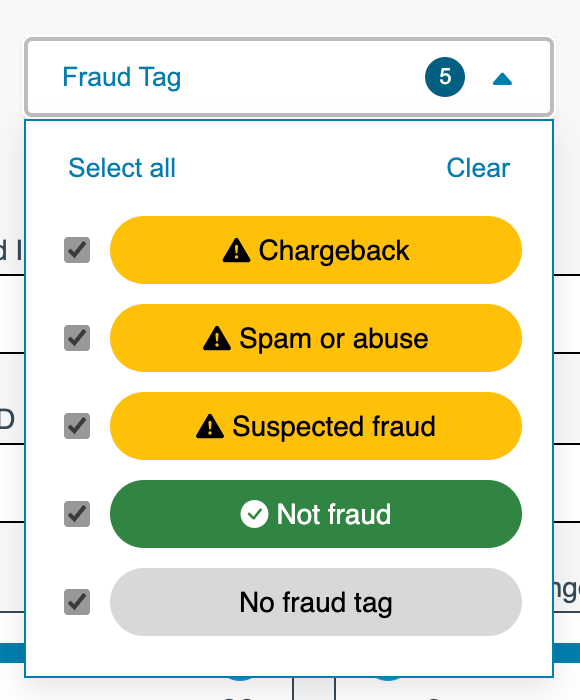
Task: Click the count badge showing 5
Action: tap(445, 77)
